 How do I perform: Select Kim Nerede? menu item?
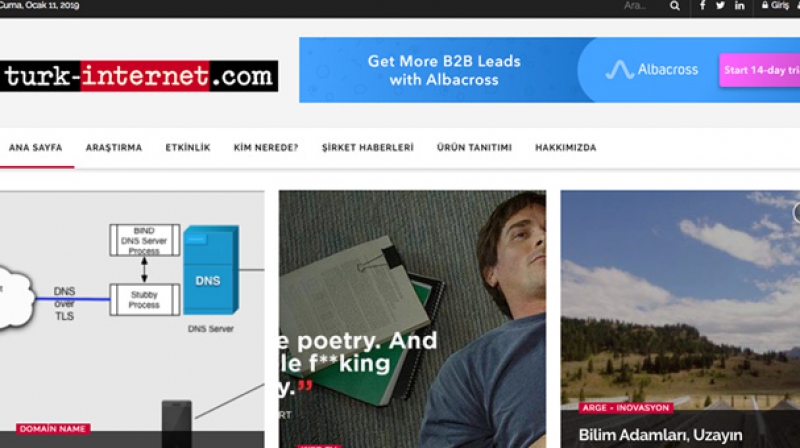pos(266,147)
